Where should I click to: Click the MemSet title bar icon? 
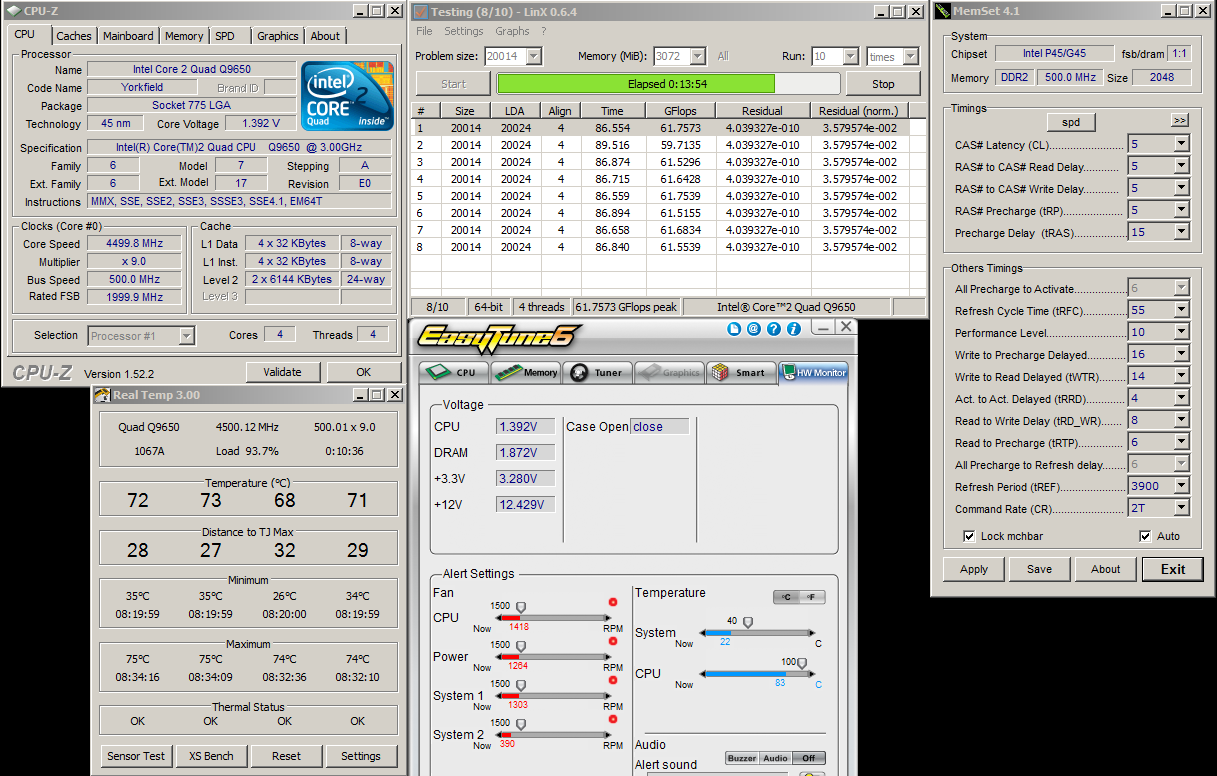(942, 11)
